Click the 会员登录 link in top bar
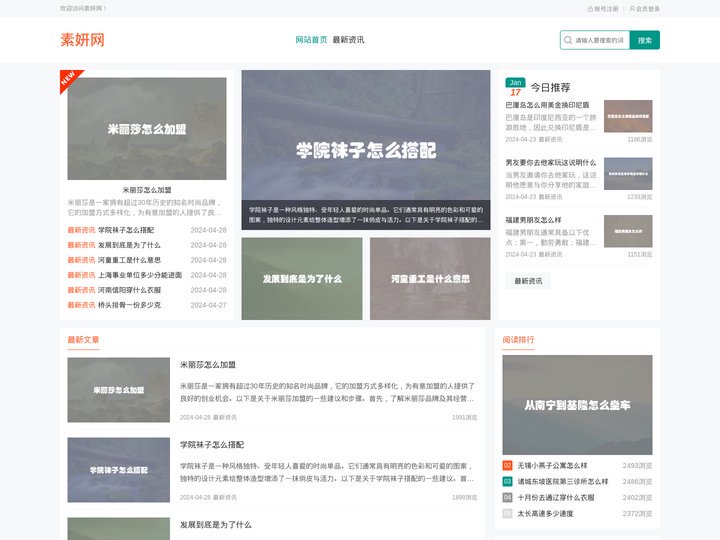 tap(645, 9)
